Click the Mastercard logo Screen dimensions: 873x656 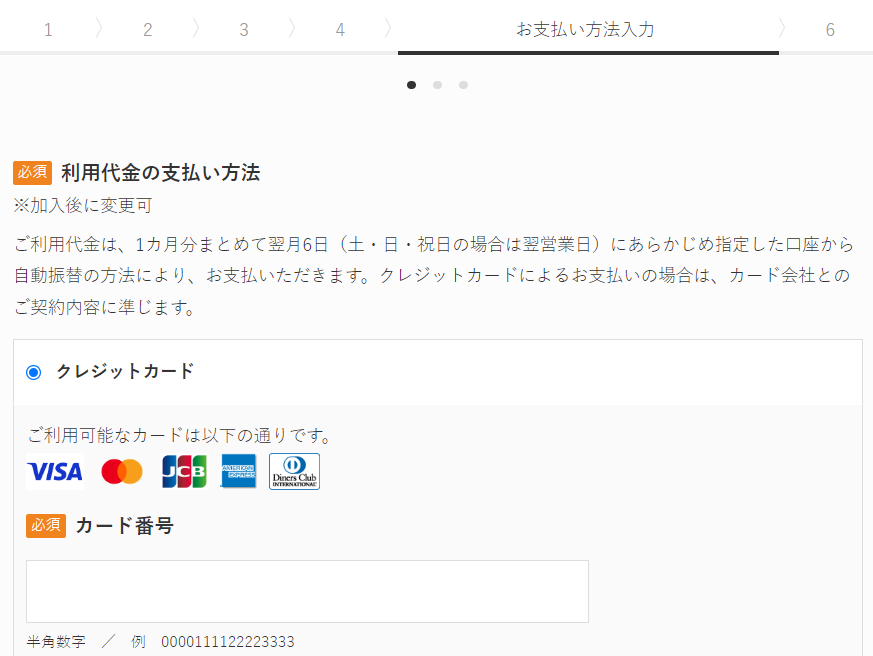[122, 472]
